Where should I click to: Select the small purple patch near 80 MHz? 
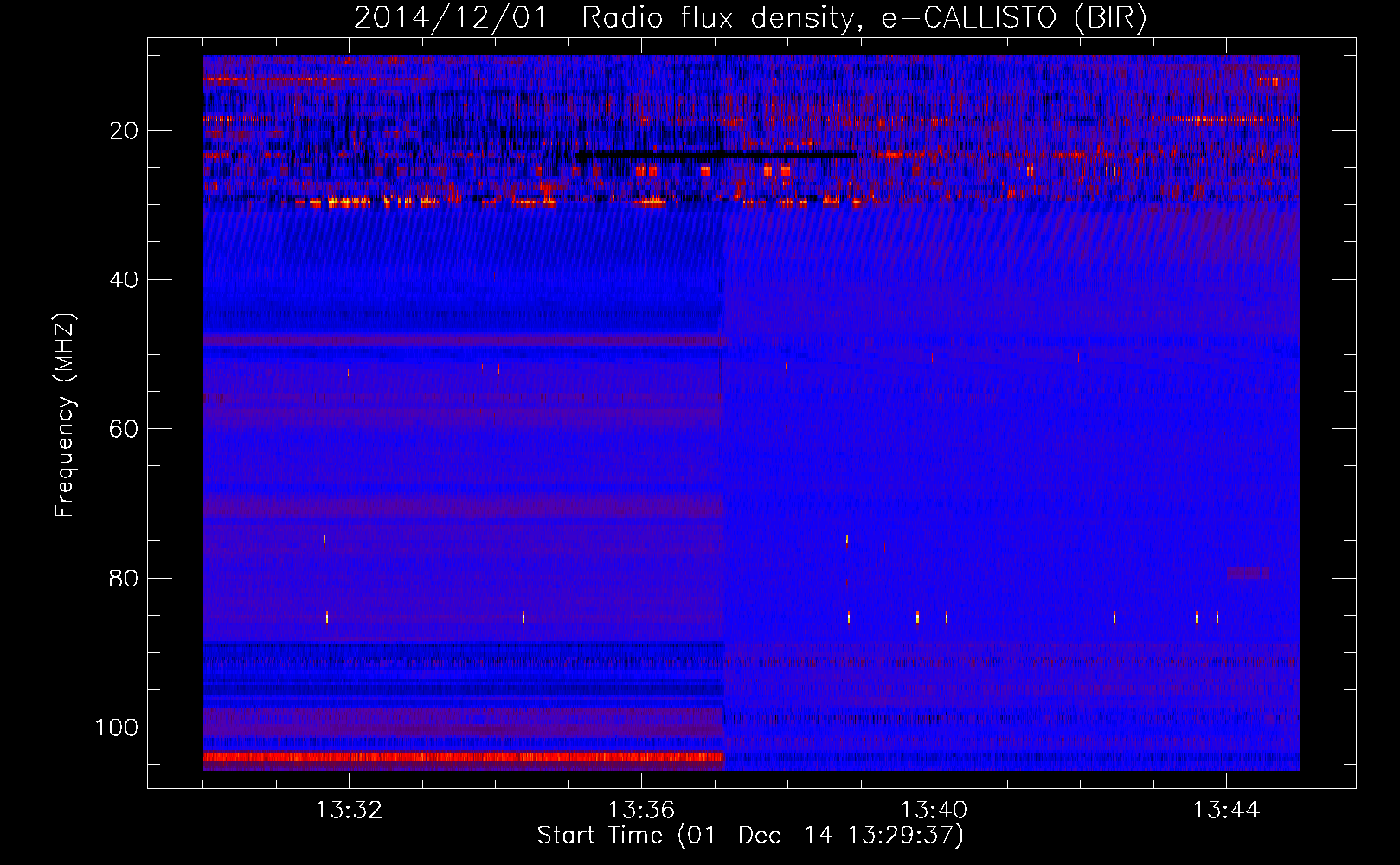1248,573
